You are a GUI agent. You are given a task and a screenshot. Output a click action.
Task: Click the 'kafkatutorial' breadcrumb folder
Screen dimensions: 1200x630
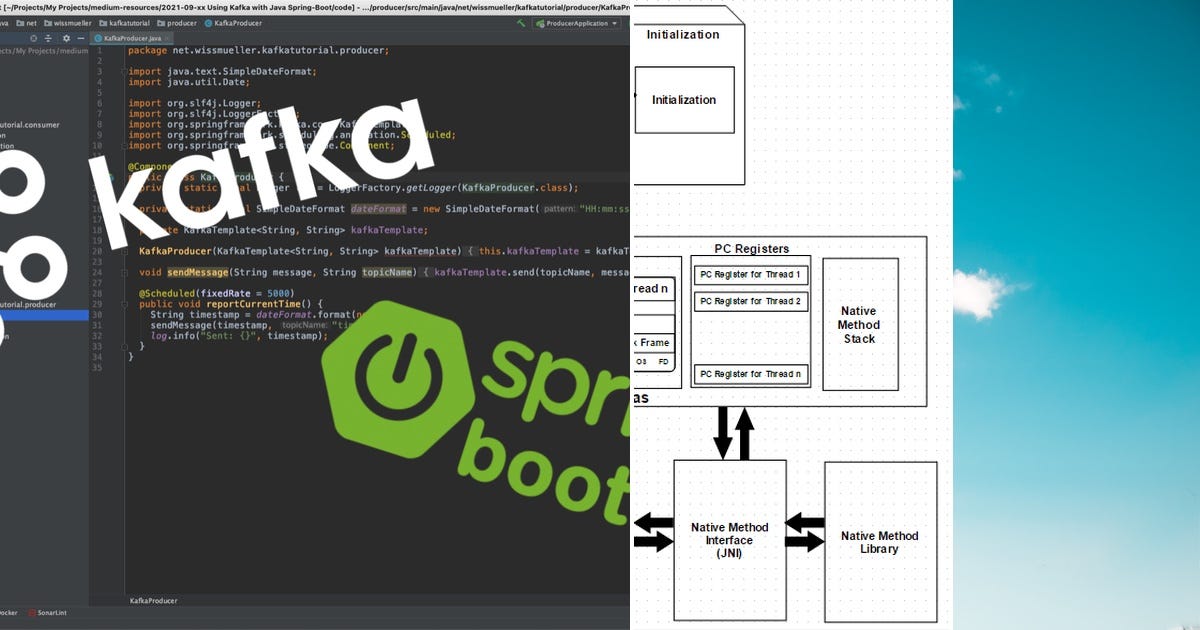(125, 23)
